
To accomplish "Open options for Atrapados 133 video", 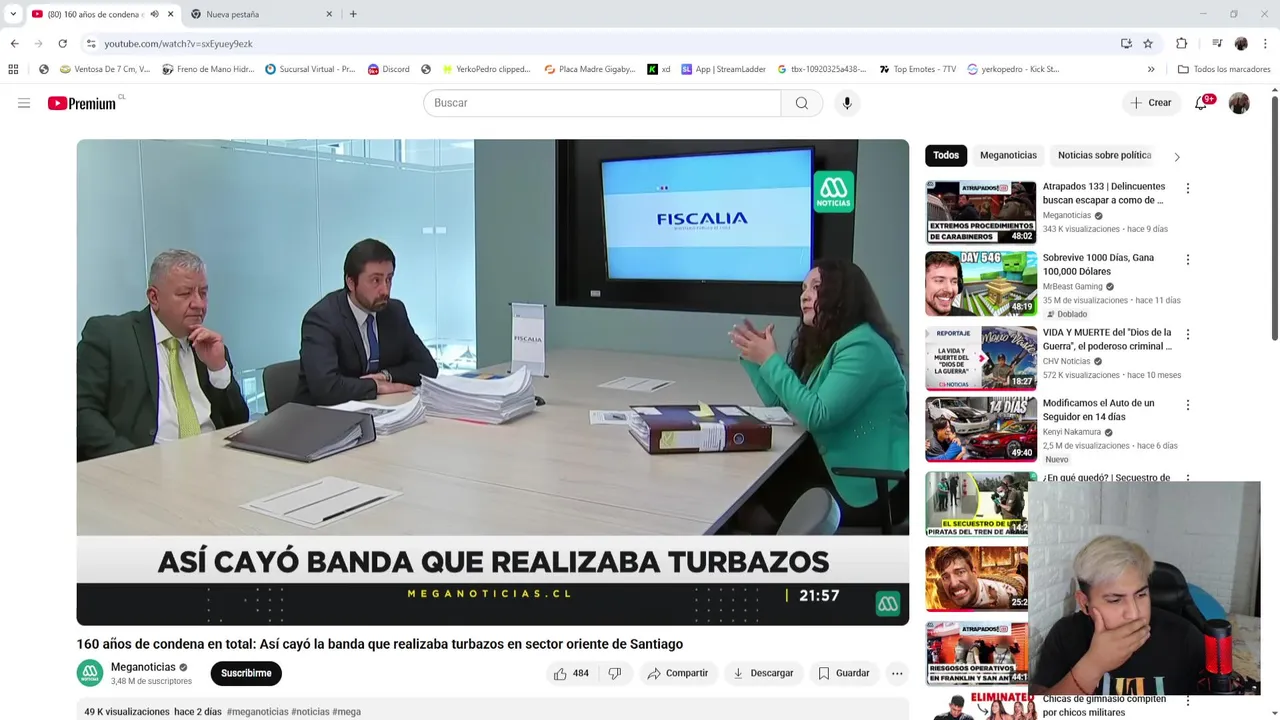I will (1188, 188).
